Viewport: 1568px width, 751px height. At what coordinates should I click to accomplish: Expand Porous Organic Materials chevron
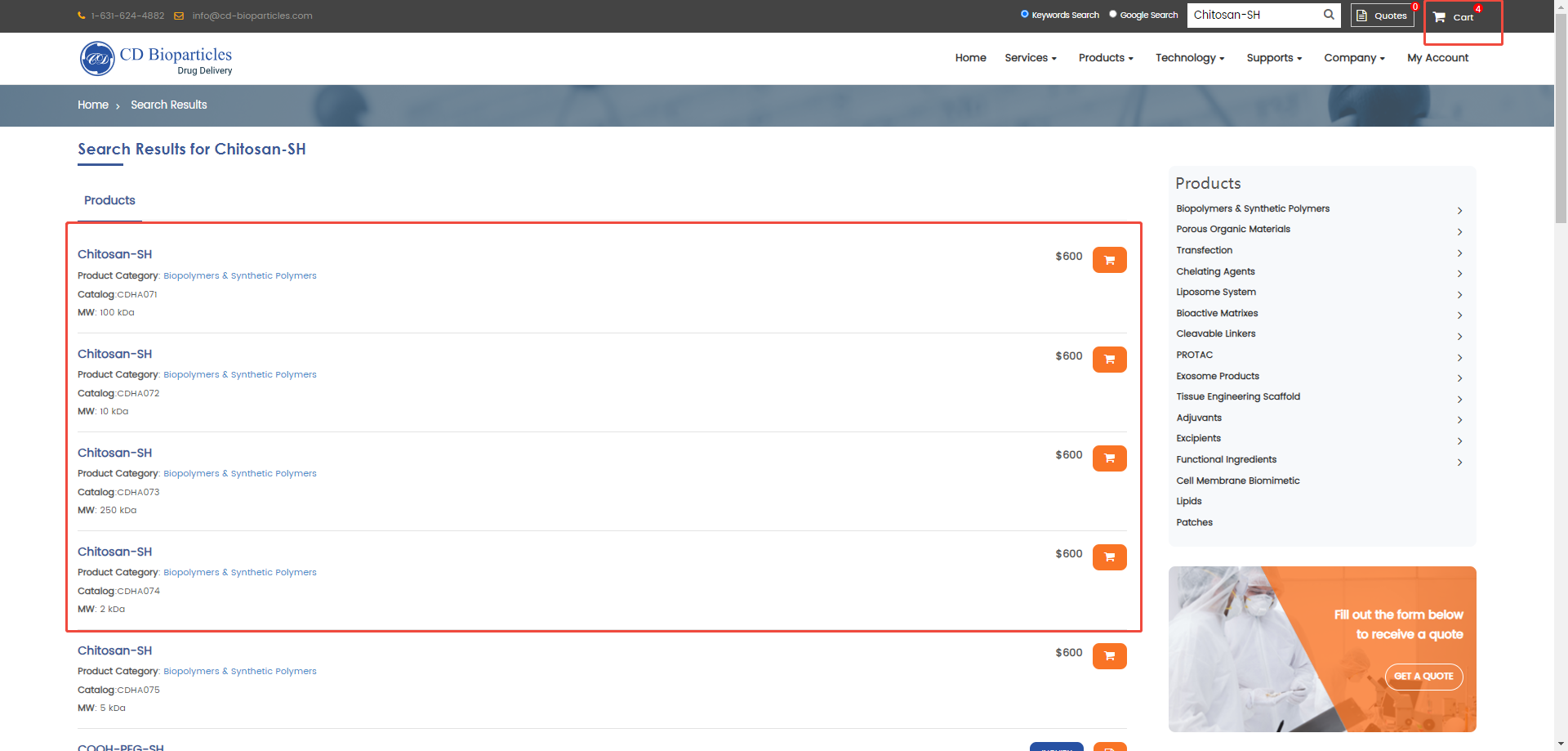(1459, 232)
